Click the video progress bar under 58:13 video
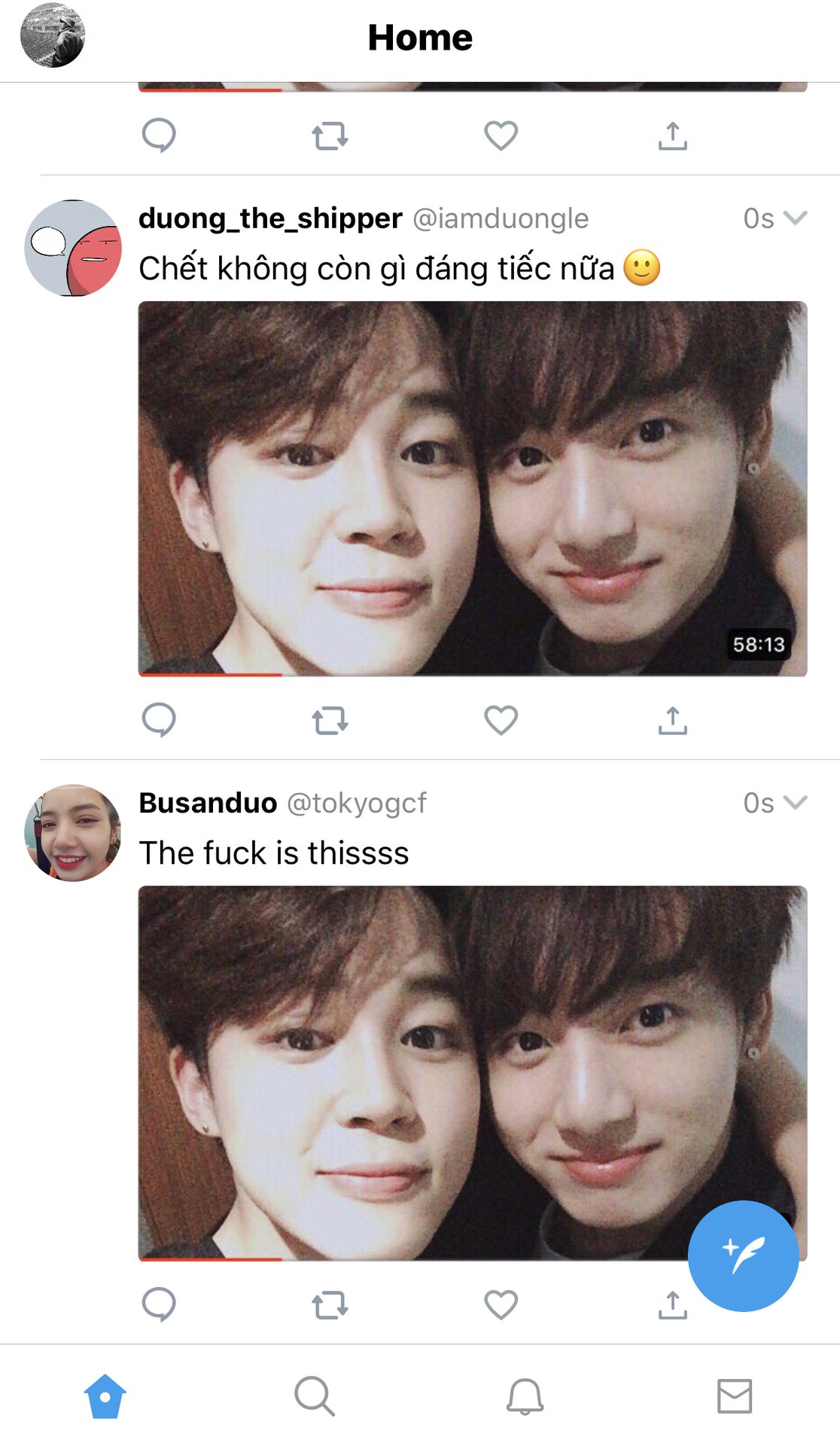 (x=473, y=674)
